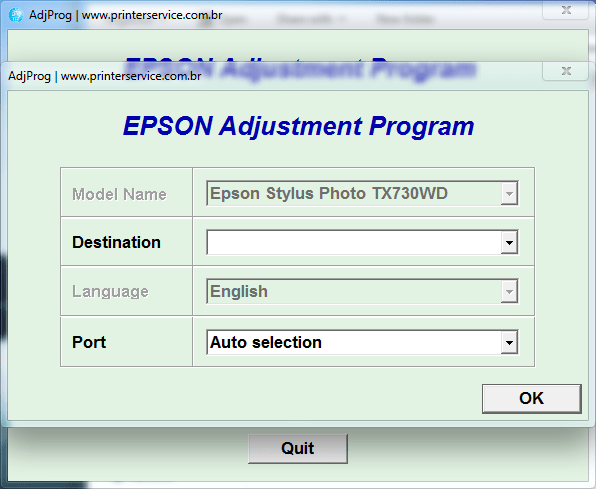The image size is (596, 489).
Task: Click the Destination label
Action: (116, 242)
